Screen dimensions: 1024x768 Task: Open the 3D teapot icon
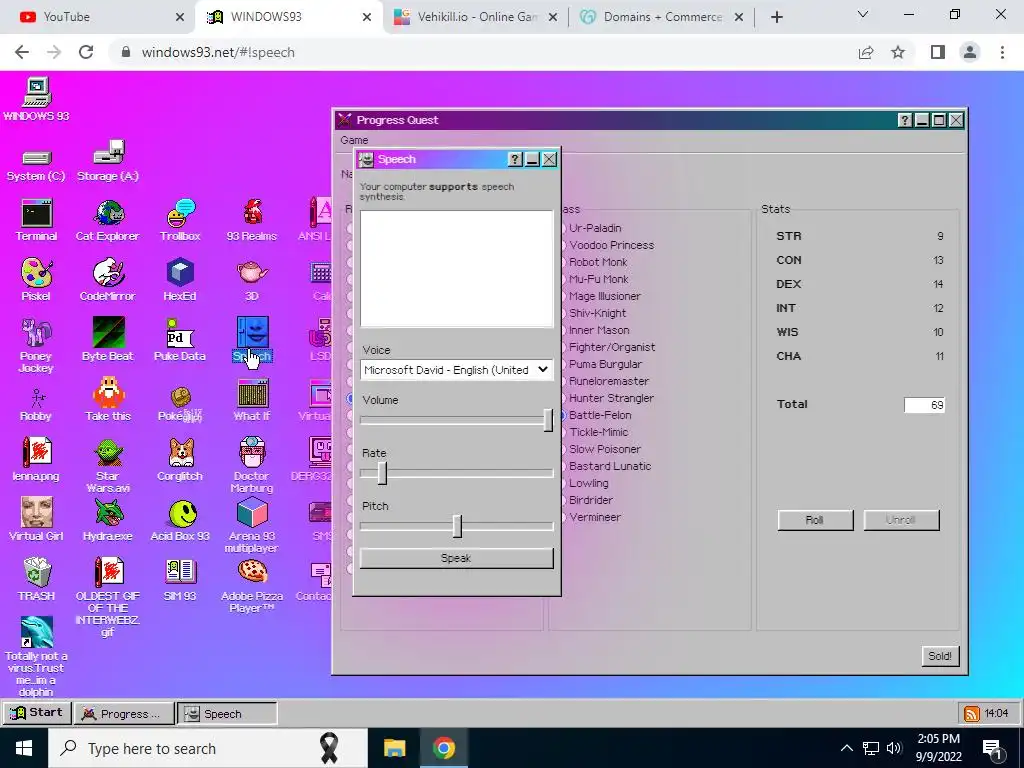point(251,280)
